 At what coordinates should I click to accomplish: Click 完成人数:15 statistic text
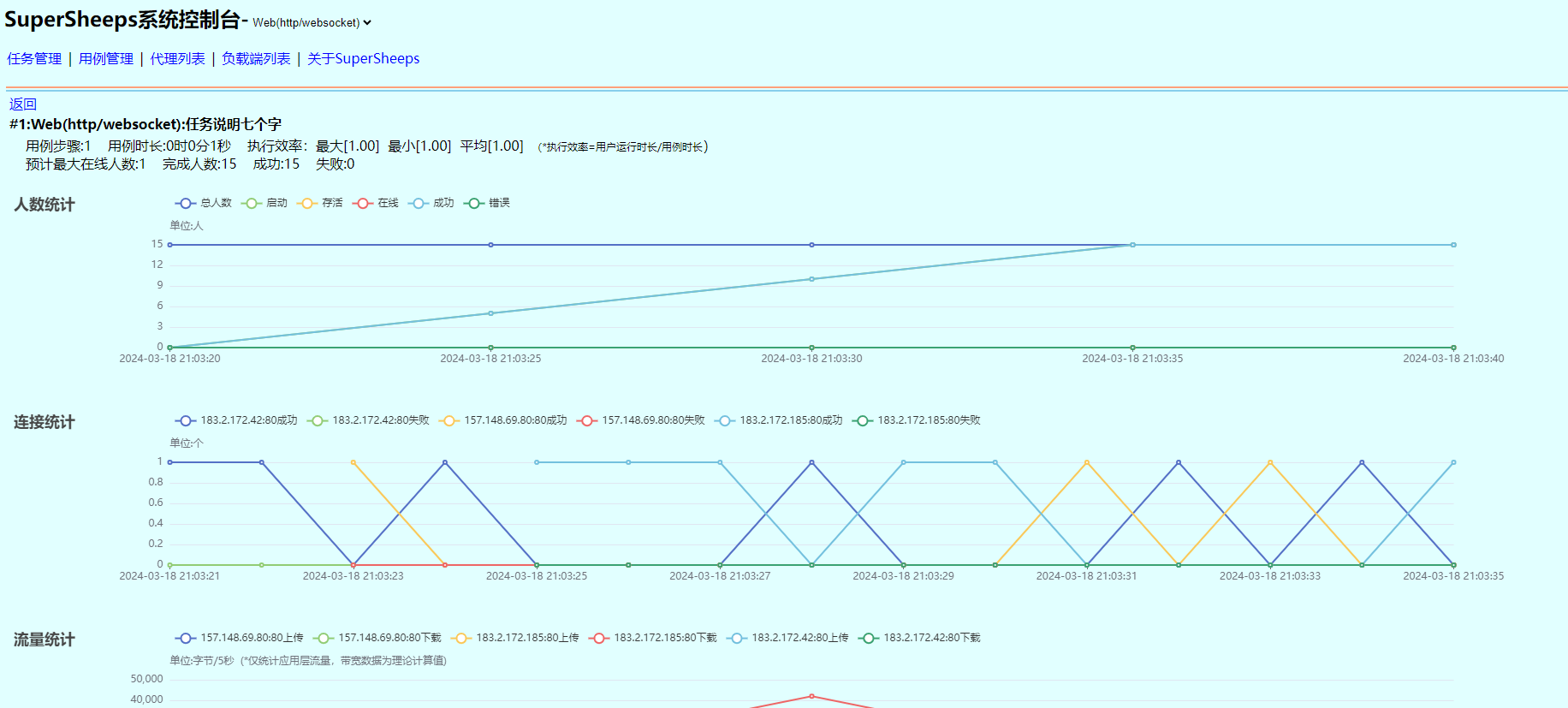tap(199, 164)
